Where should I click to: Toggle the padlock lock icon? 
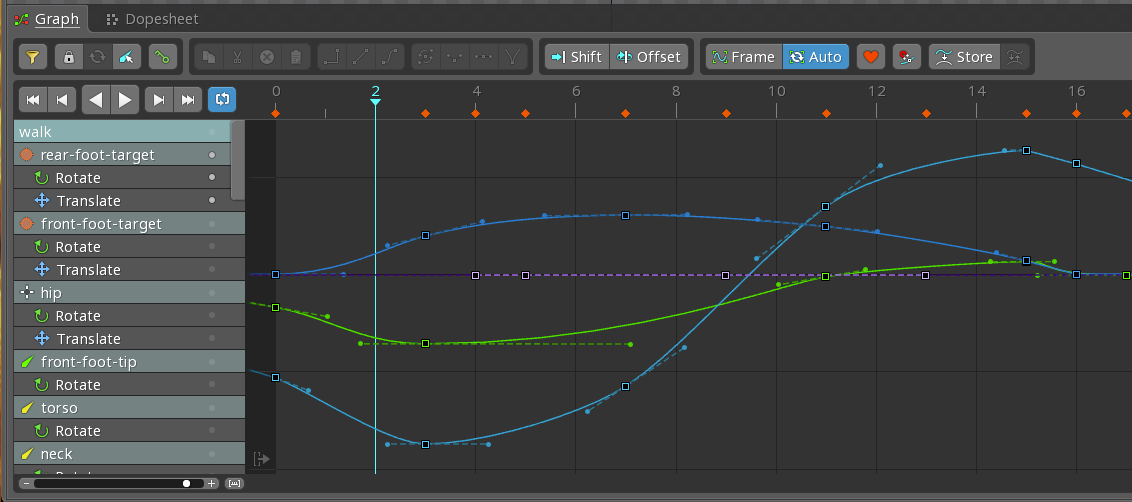[69, 57]
